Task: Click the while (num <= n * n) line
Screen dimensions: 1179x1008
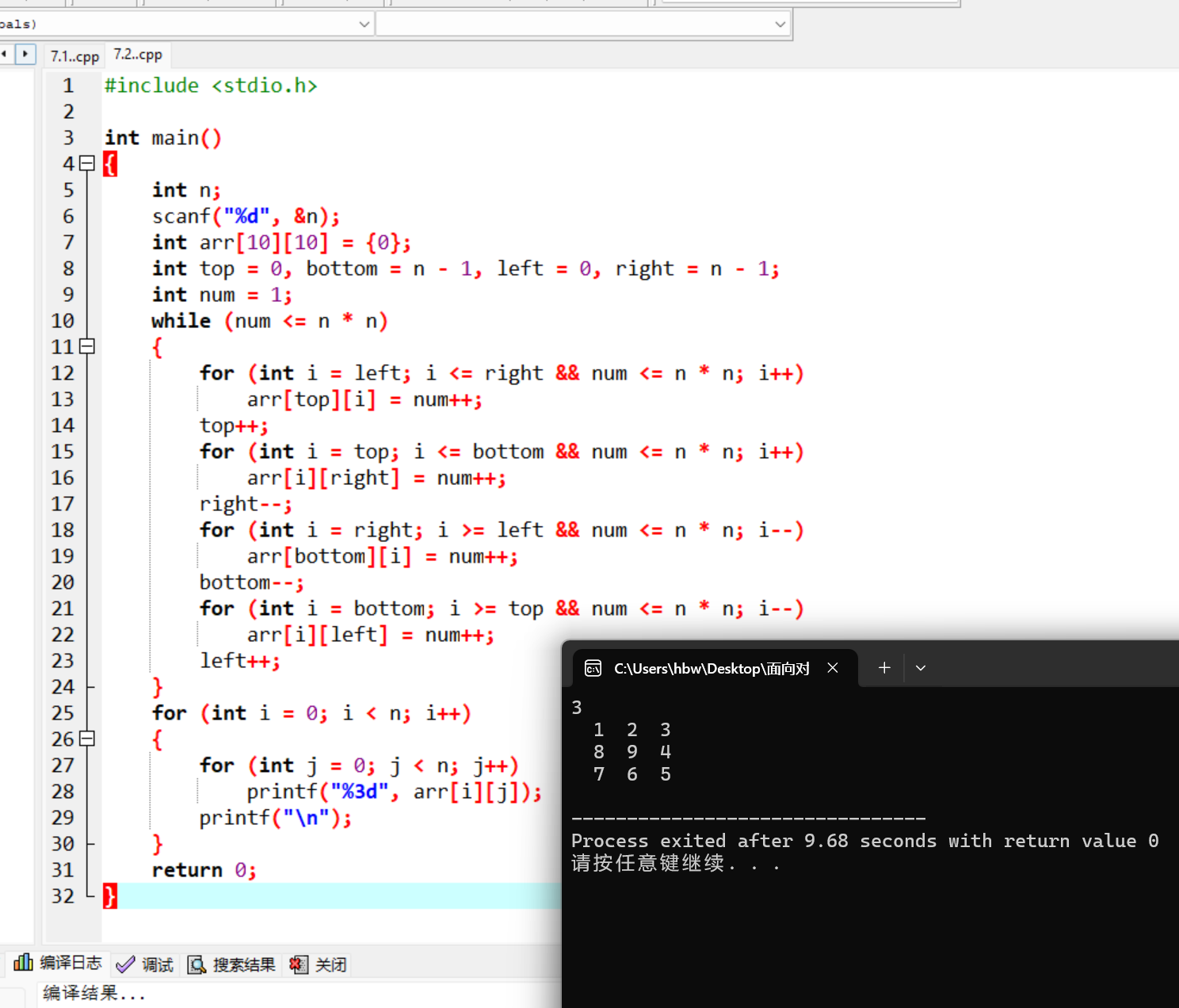Action: pos(269,321)
